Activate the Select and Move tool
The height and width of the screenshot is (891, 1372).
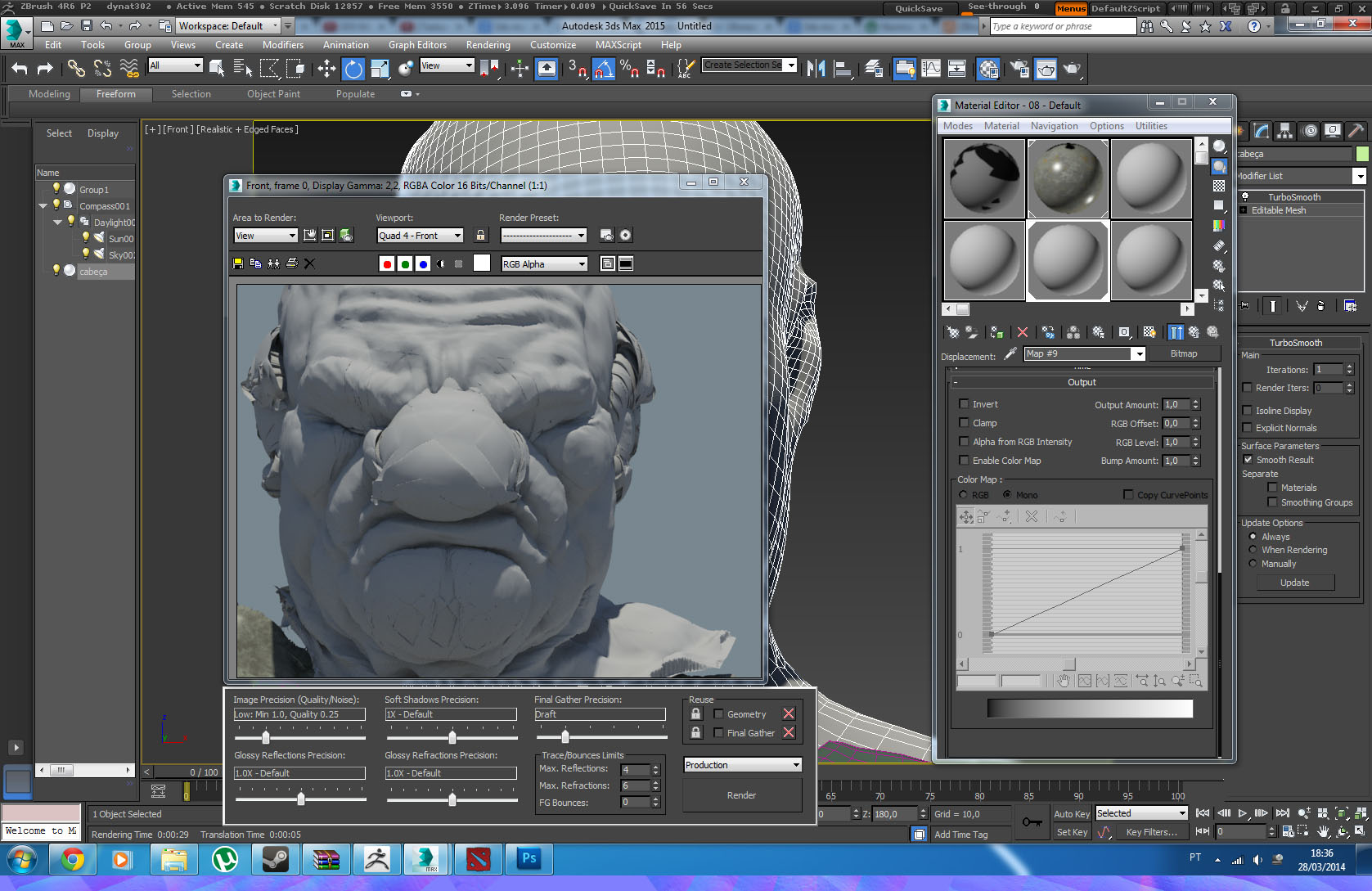pos(326,69)
